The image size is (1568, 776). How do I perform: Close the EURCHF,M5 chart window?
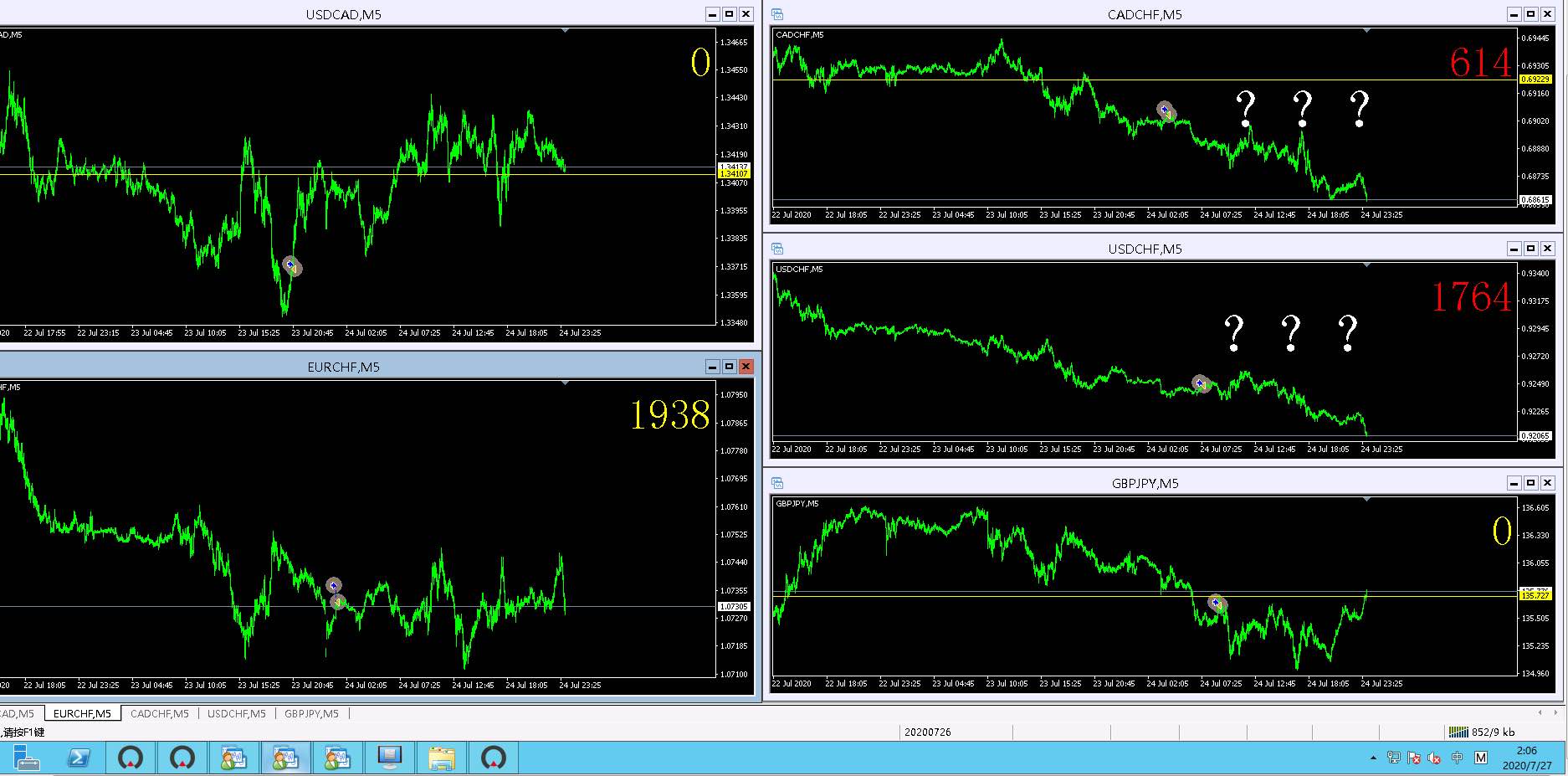[x=746, y=367]
